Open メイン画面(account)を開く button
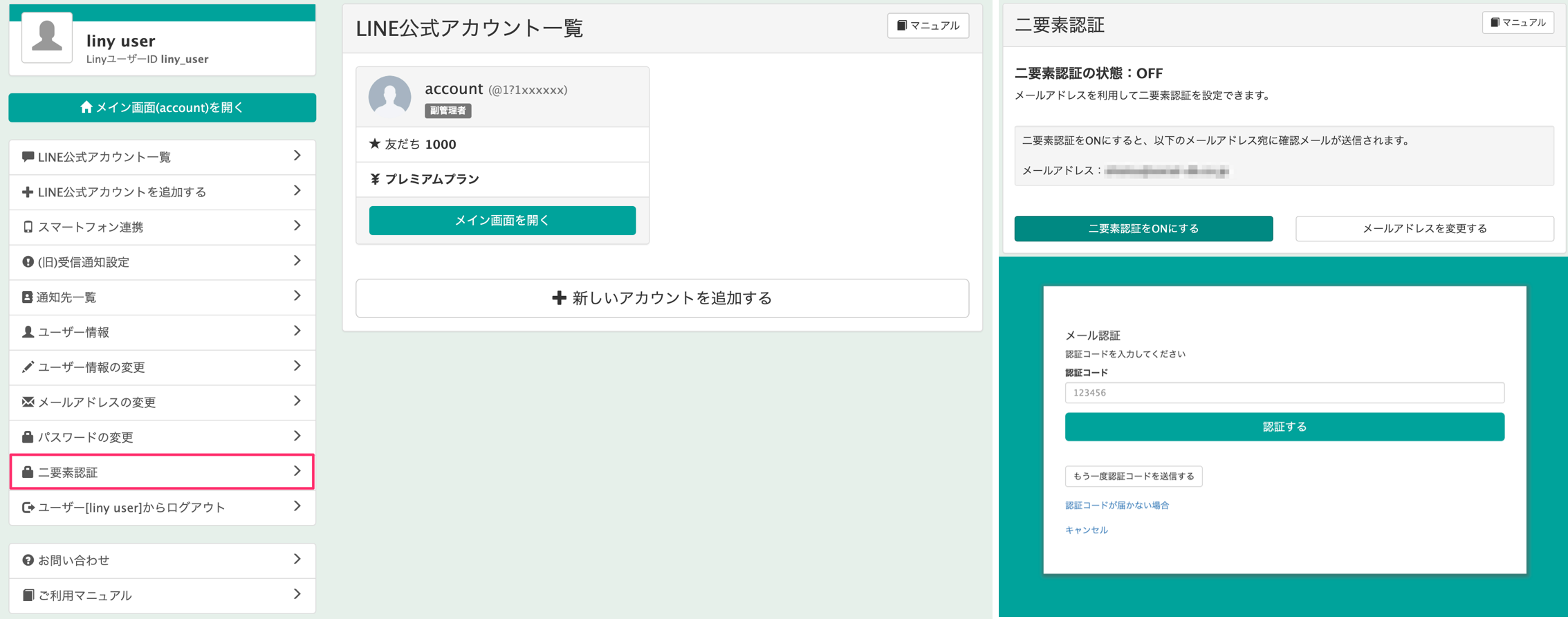Viewport: 1568px width, 619px height. coord(163,107)
